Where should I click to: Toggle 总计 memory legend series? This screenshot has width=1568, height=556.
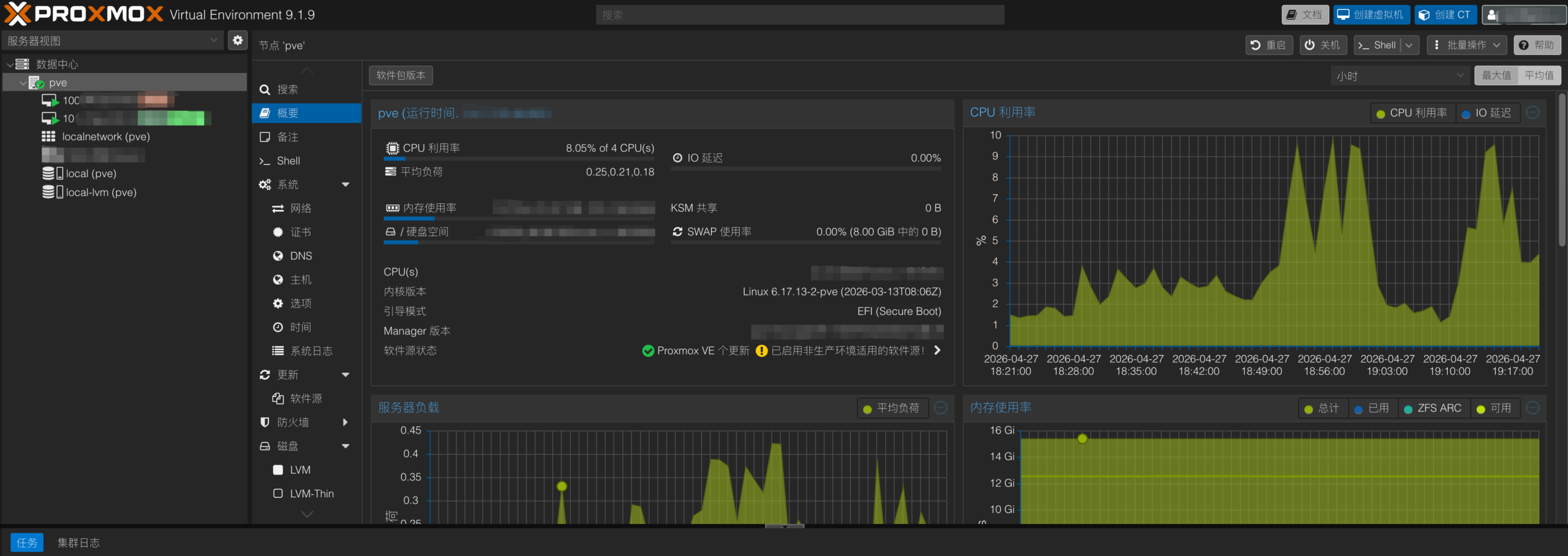[x=1322, y=408]
